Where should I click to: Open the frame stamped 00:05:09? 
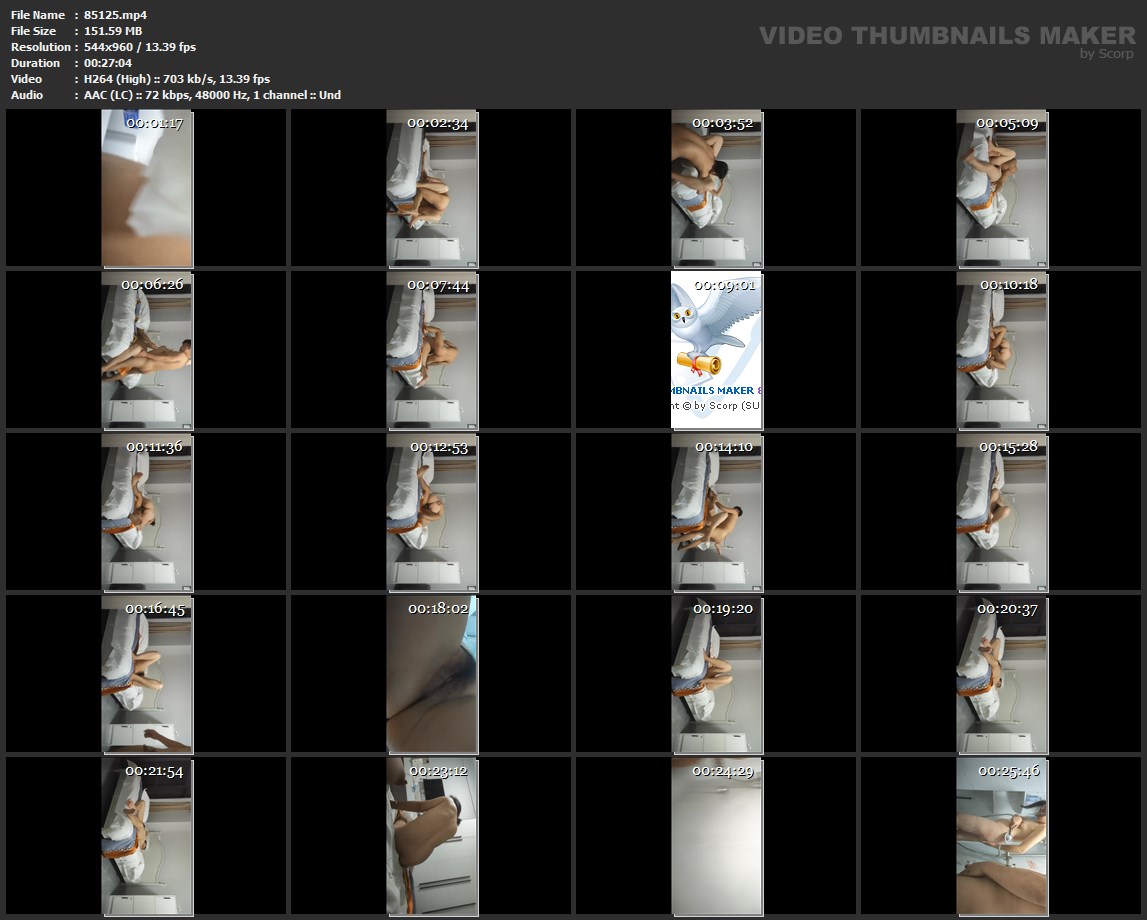[x=1001, y=188]
